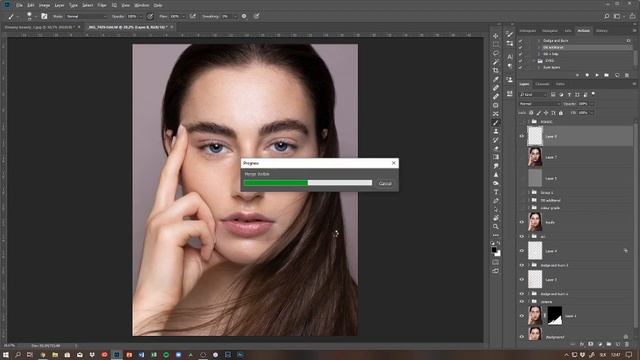Add a layer style (fx)
640x360 pixels.
tap(582, 344)
